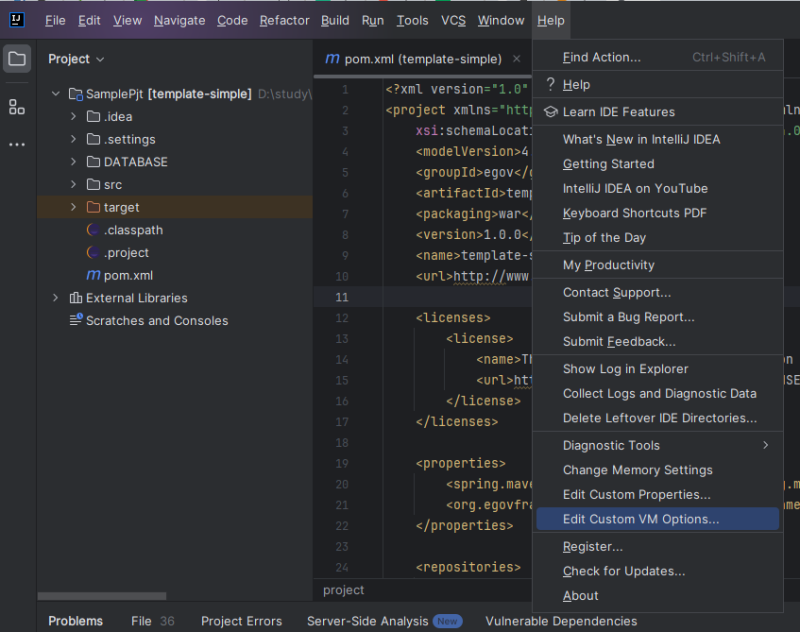Click the orange target folder icon
800x632 pixels.
pyautogui.click(x=93, y=207)
